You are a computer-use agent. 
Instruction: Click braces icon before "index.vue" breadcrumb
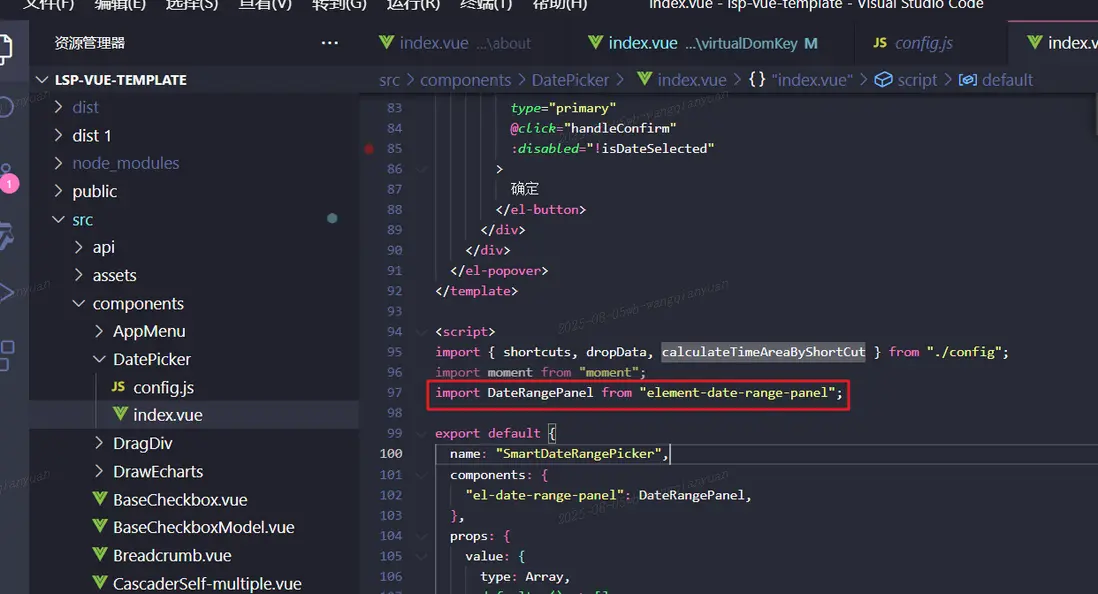coord(756,79)
